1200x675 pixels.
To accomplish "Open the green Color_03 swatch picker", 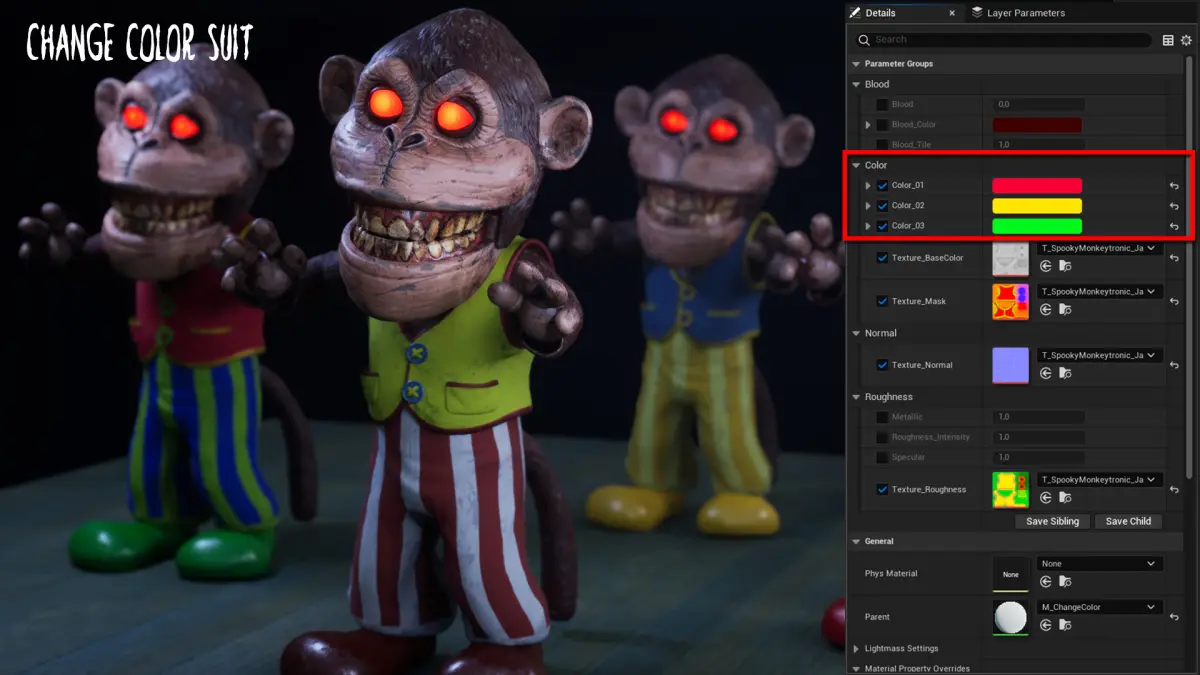I will [x=1037, y=226].
